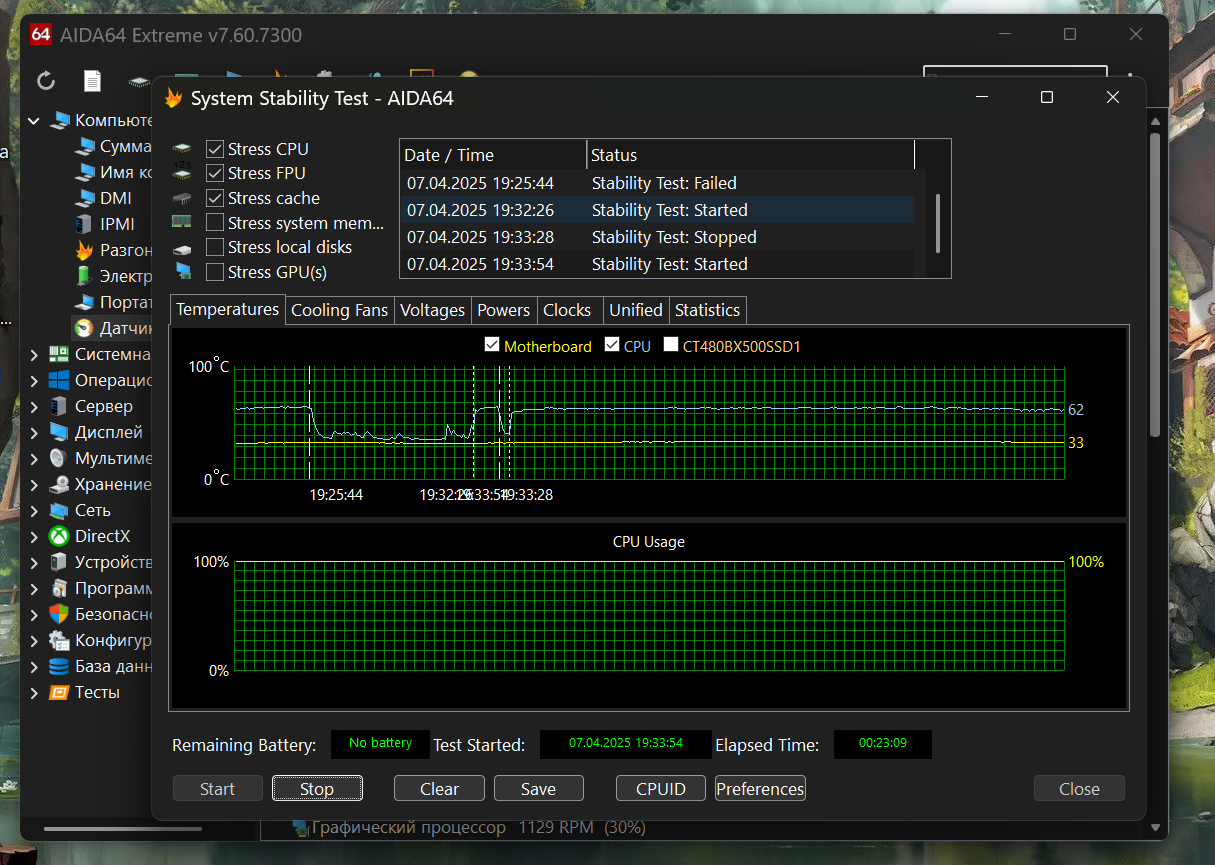Click the flame Разгон icon in tree

click(85, 250)
